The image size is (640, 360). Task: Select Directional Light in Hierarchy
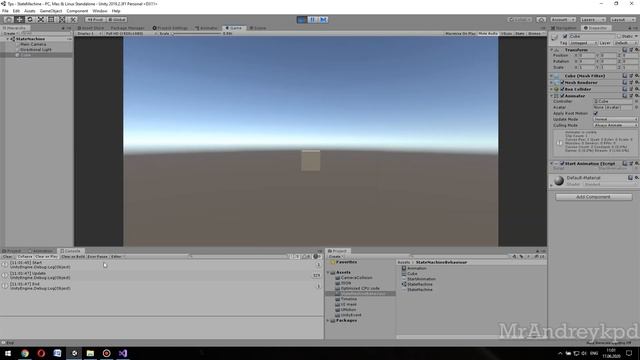click(x=36, y=49)
